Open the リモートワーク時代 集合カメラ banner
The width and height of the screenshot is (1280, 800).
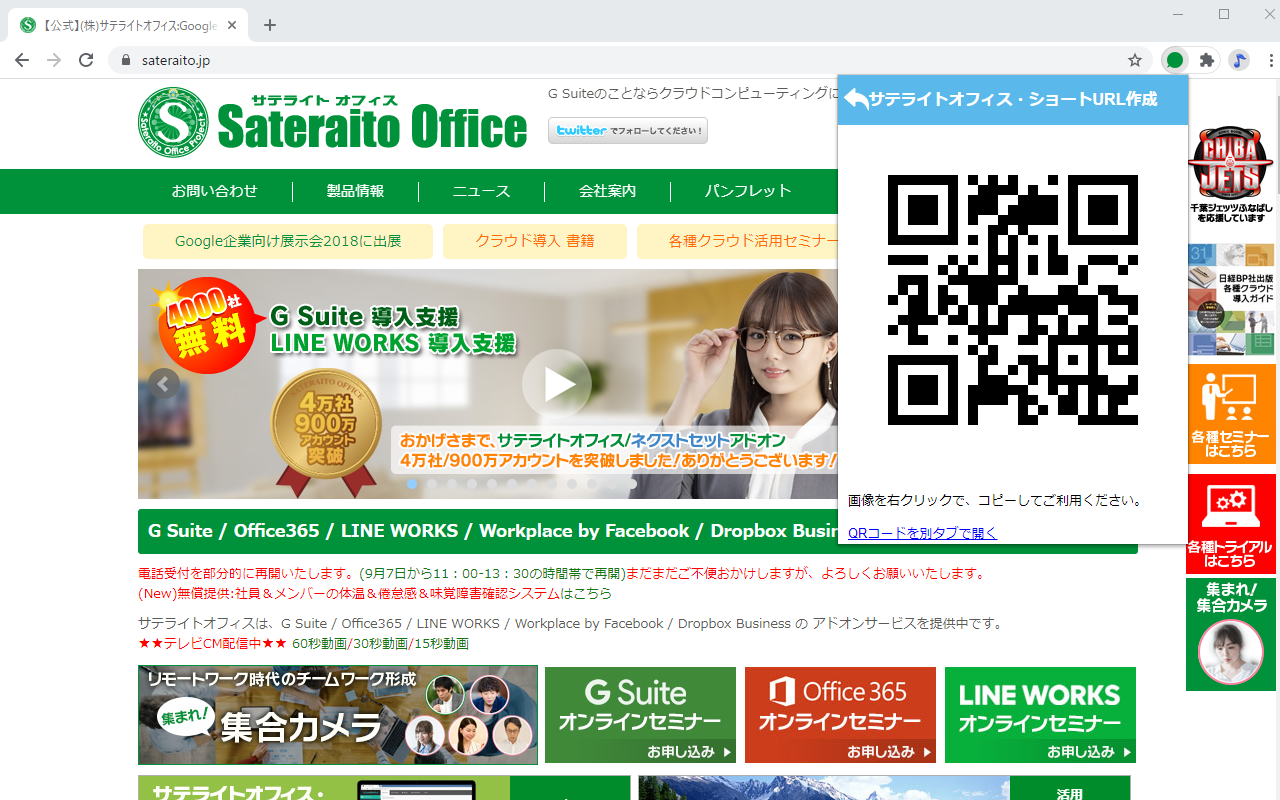point(338,715)
